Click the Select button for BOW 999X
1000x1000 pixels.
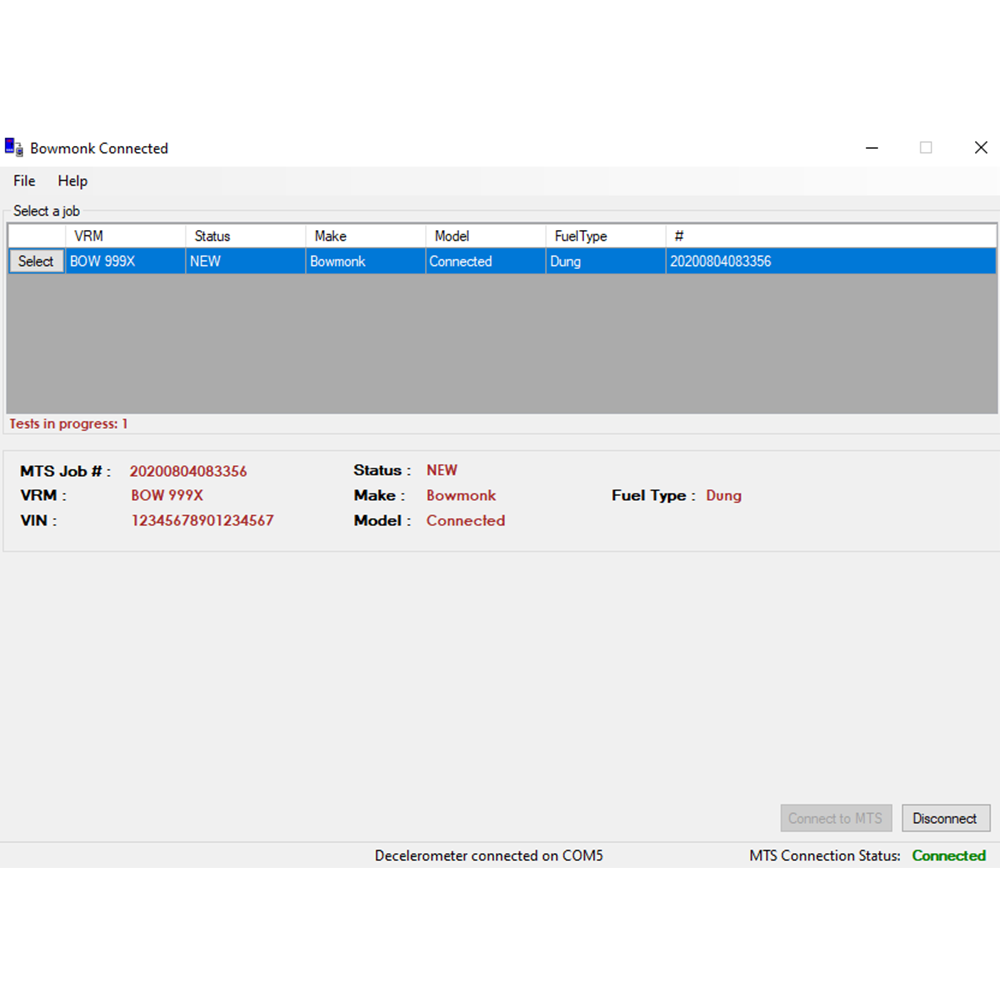[x=36, y=261]
